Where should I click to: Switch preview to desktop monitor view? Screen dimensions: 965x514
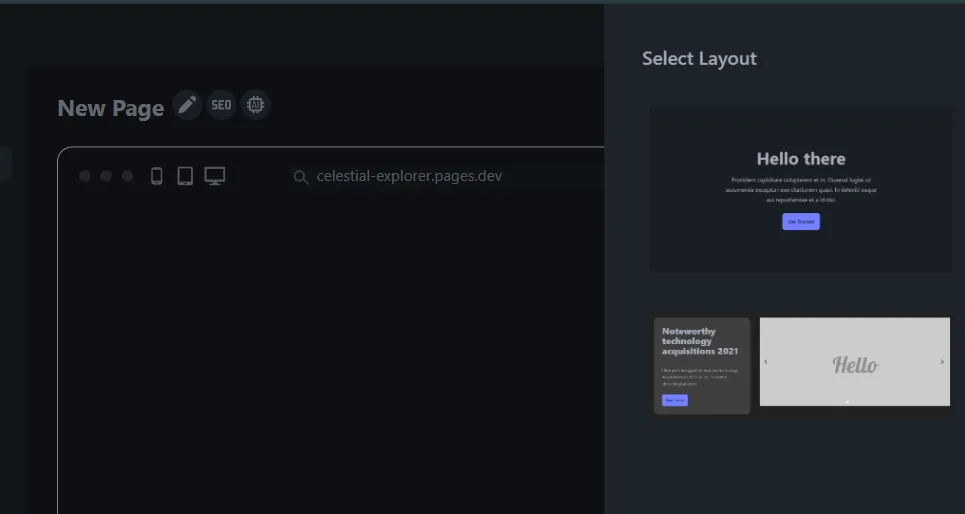click(215, 176)
